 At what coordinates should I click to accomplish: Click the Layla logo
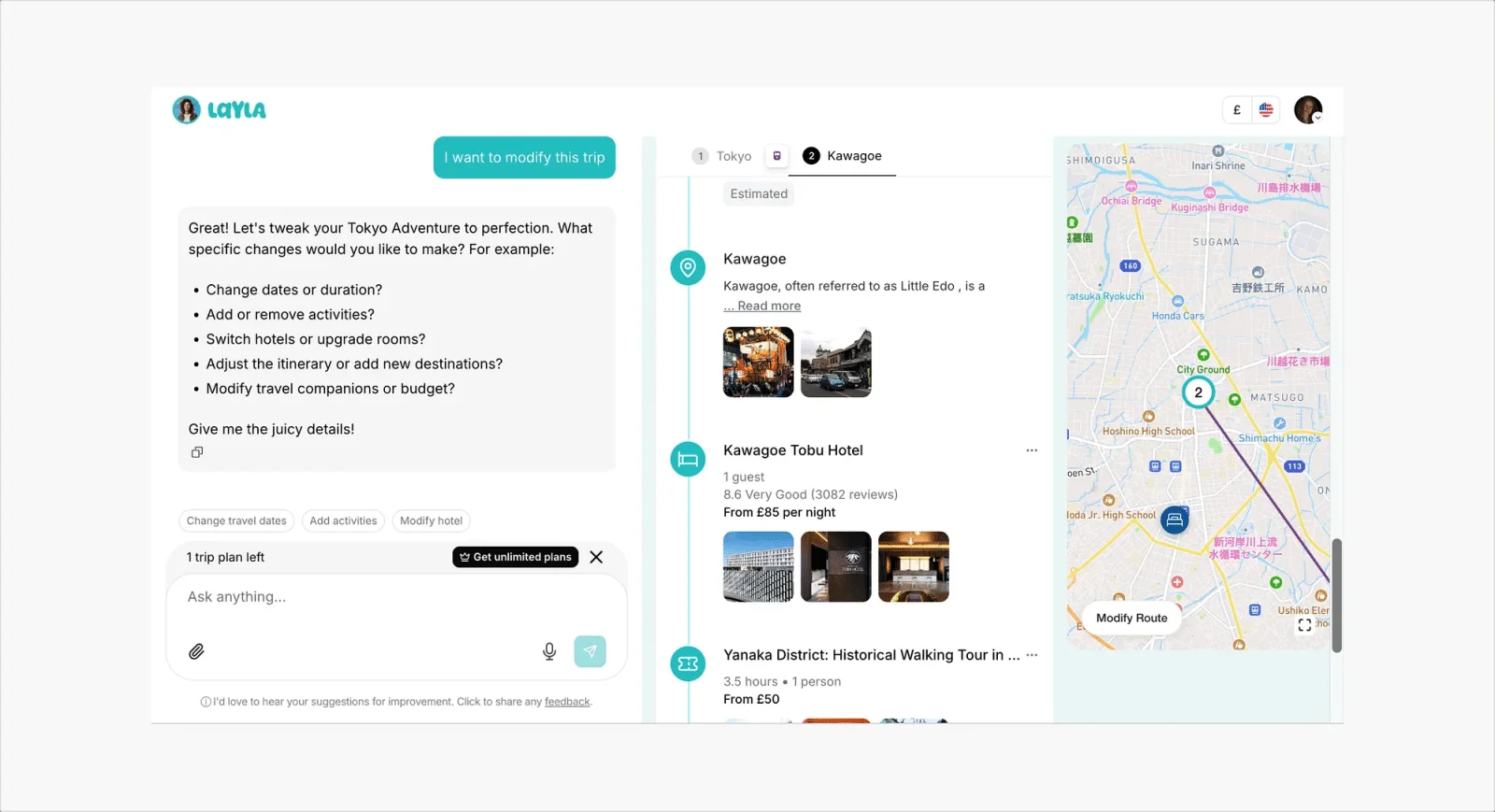220,110
